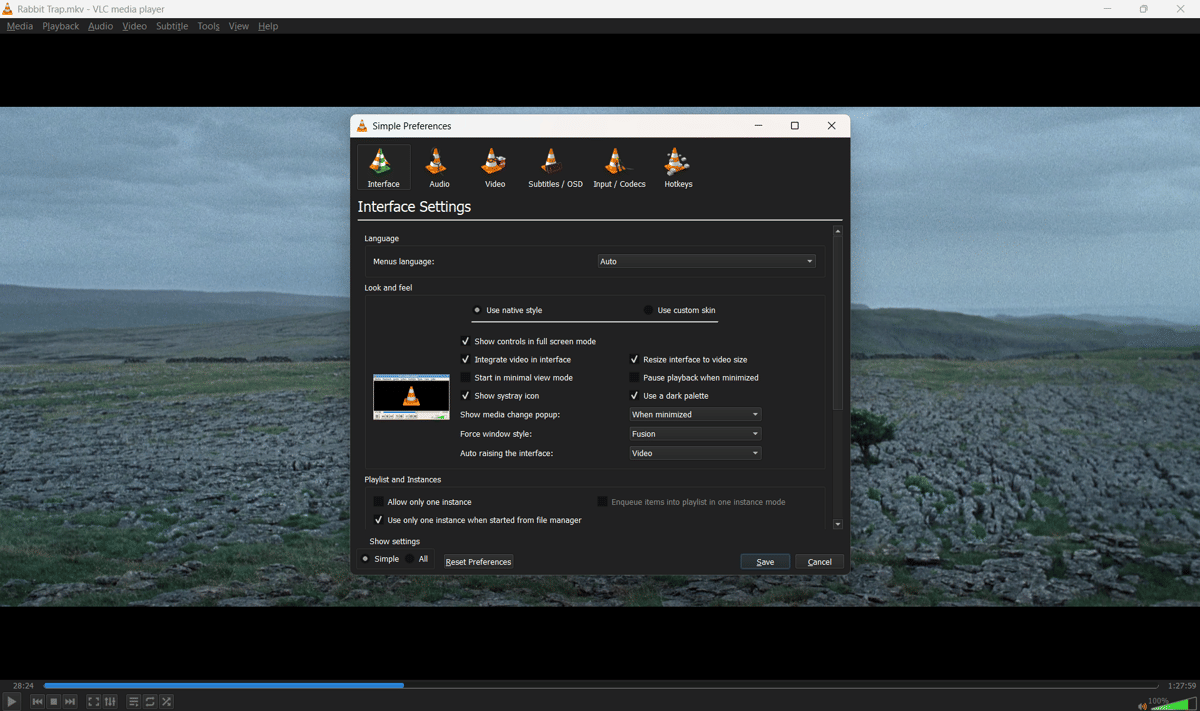Adjust the volume slider

(1172, 703)
